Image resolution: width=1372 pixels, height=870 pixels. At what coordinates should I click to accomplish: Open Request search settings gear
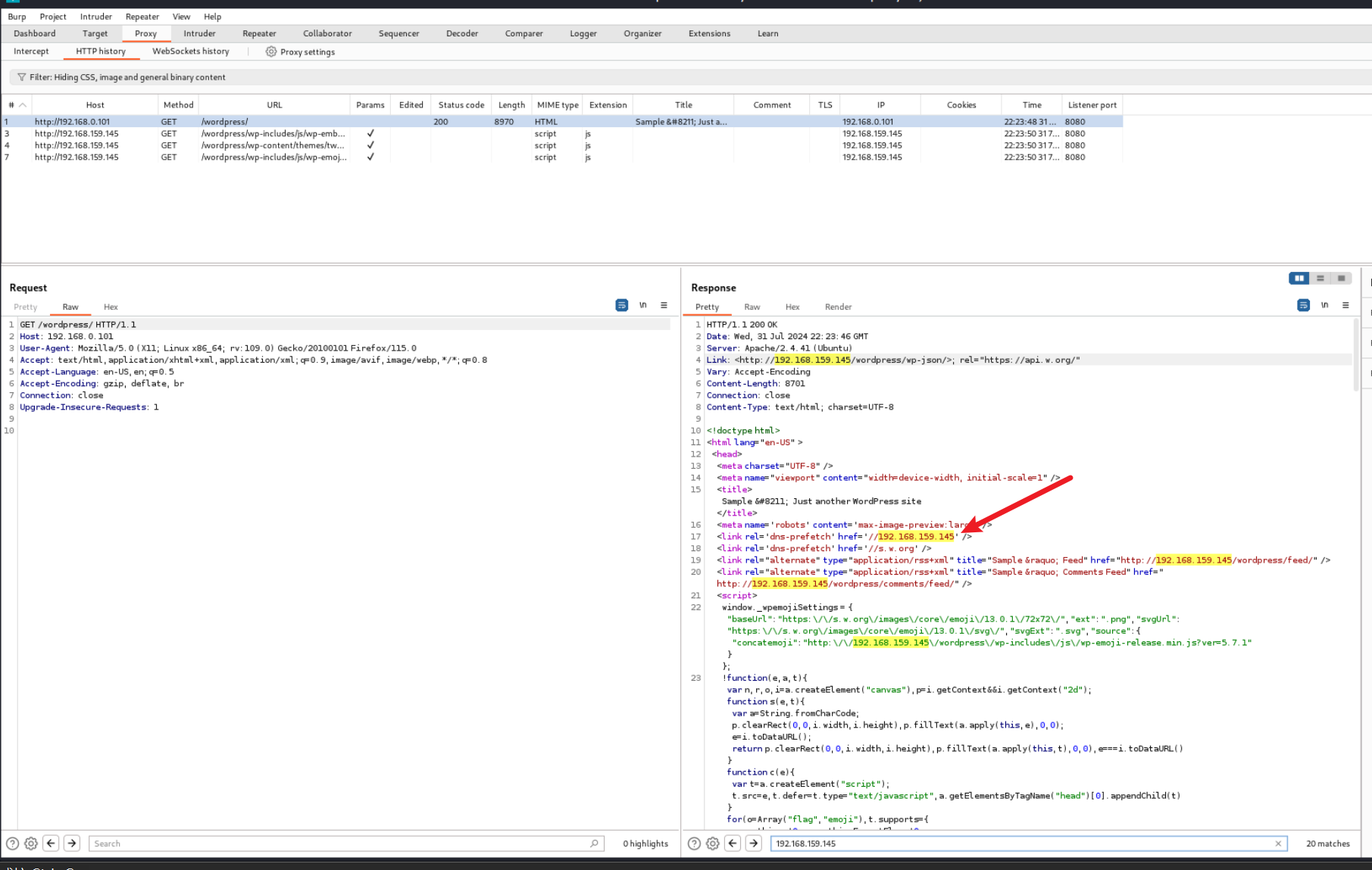[31, 843]
